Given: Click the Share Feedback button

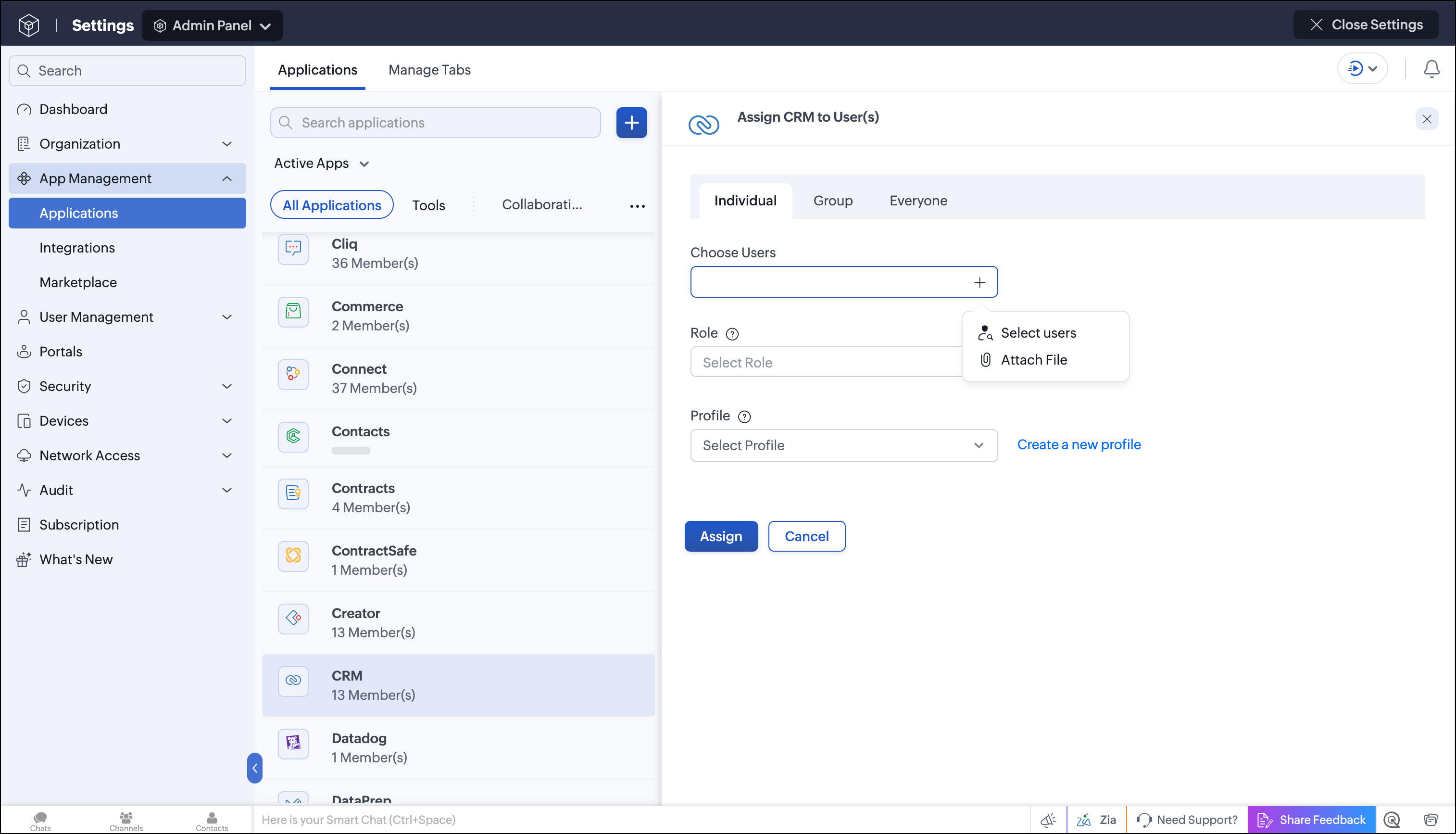Looking at the screenshot, I should point(1311,820).
